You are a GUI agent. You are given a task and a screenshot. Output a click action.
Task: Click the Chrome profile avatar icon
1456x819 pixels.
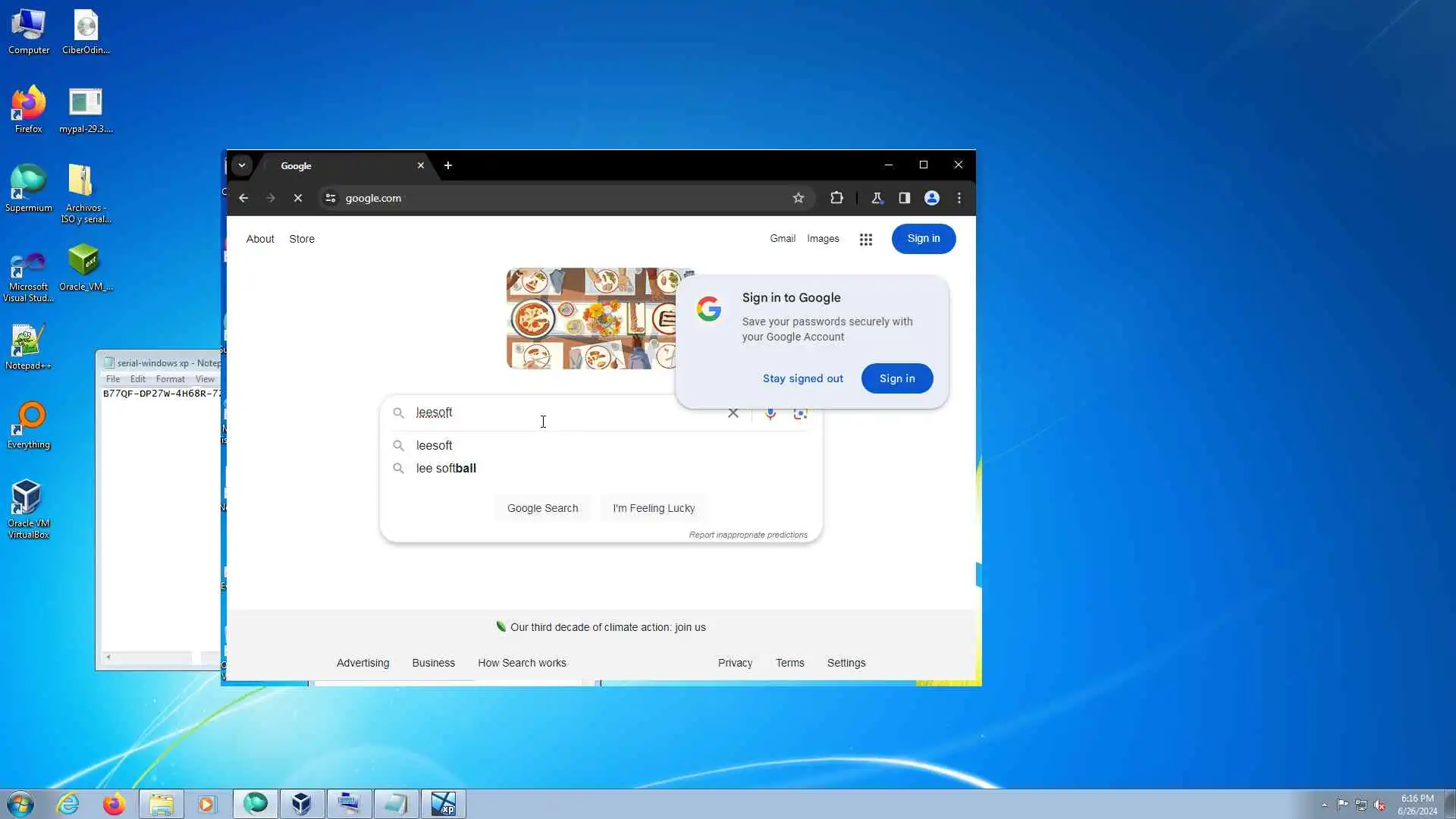[x=932, y=198]
